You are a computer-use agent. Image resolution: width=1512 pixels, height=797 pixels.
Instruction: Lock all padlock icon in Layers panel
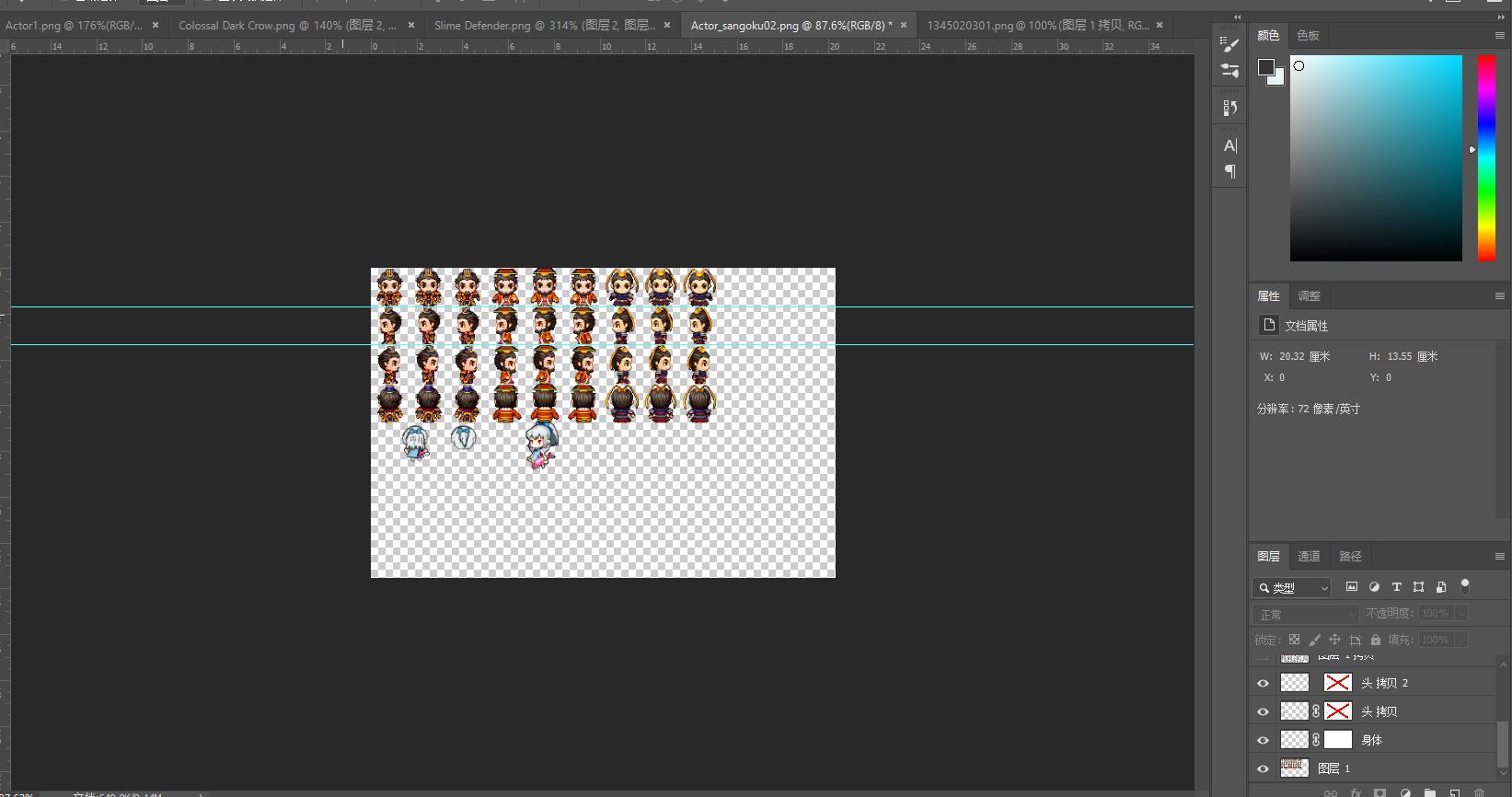[x=1376, y=640]
